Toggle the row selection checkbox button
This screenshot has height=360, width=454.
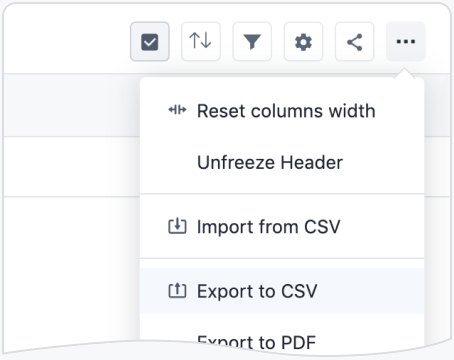point(150,42)
